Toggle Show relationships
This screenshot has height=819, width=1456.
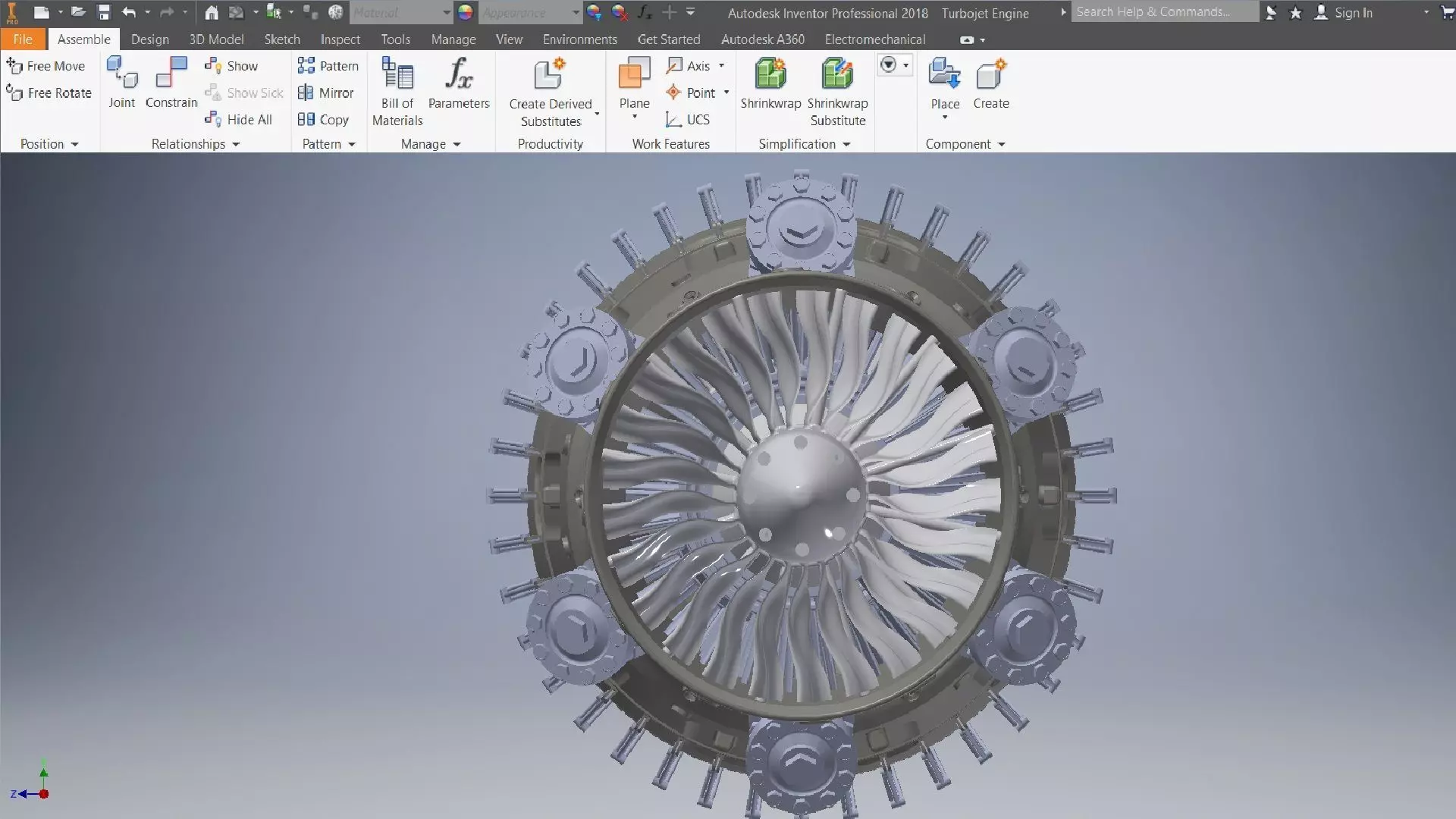pos(232,66)
